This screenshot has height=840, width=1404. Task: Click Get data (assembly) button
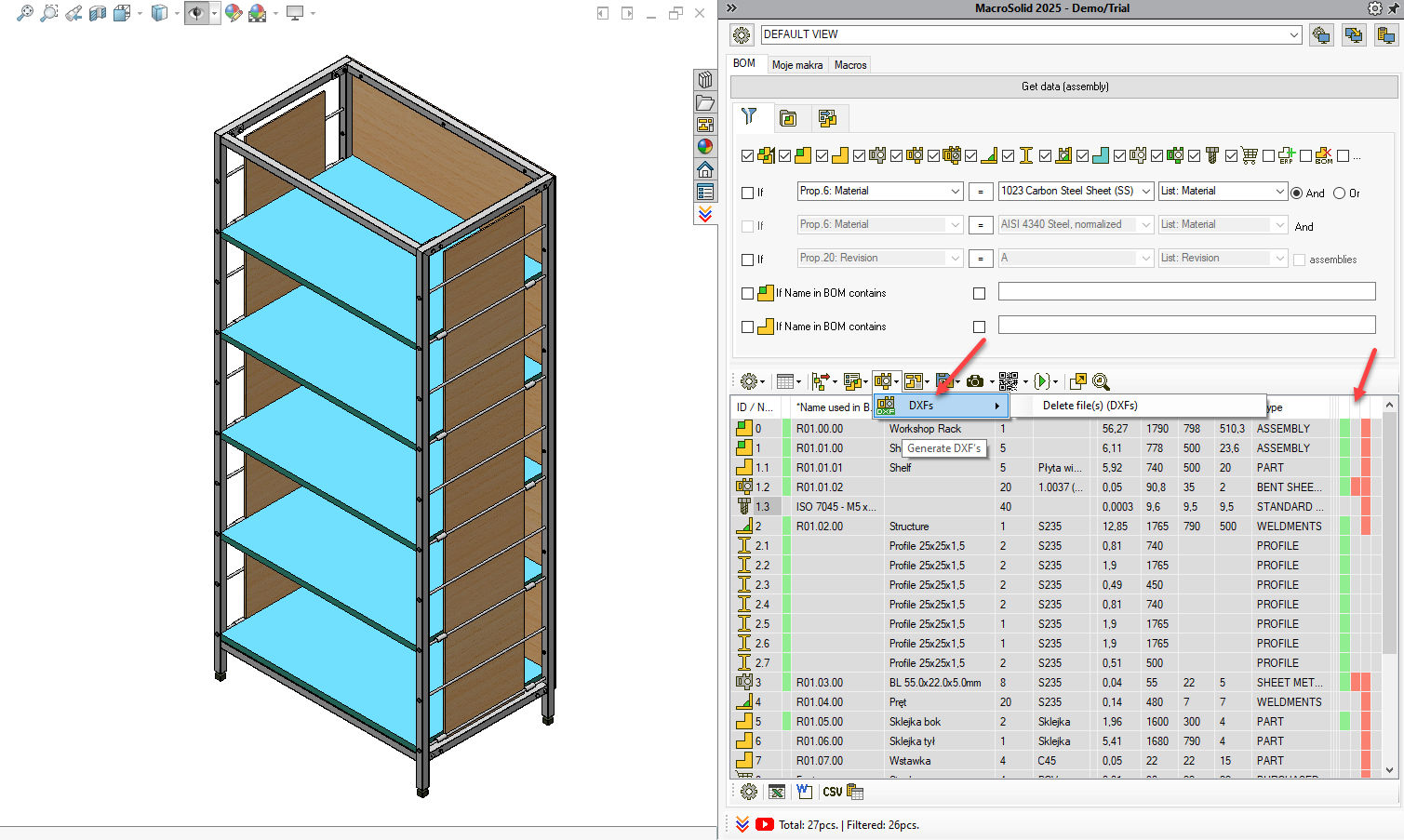coord(1064,87)
